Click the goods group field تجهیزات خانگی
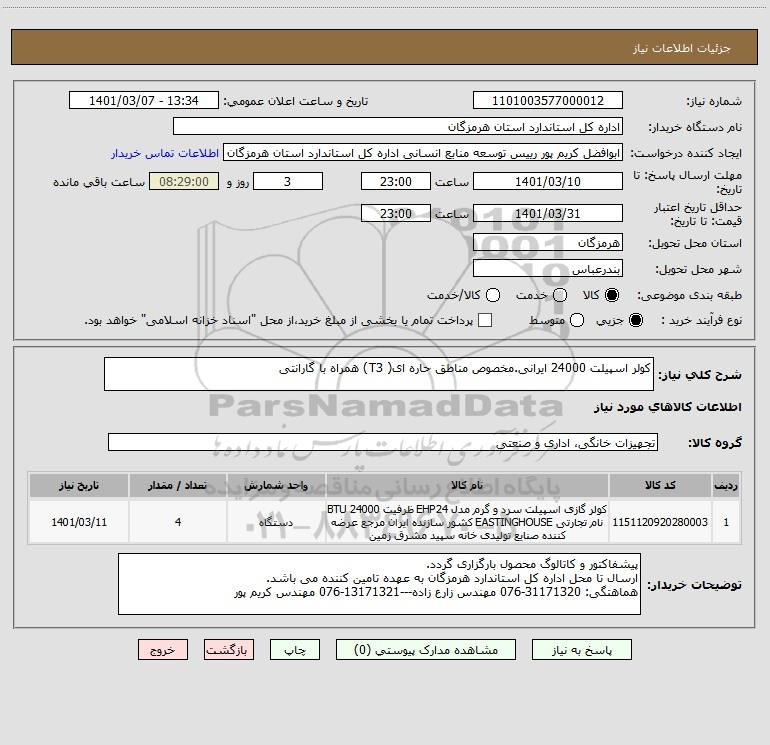 [383, 442]
